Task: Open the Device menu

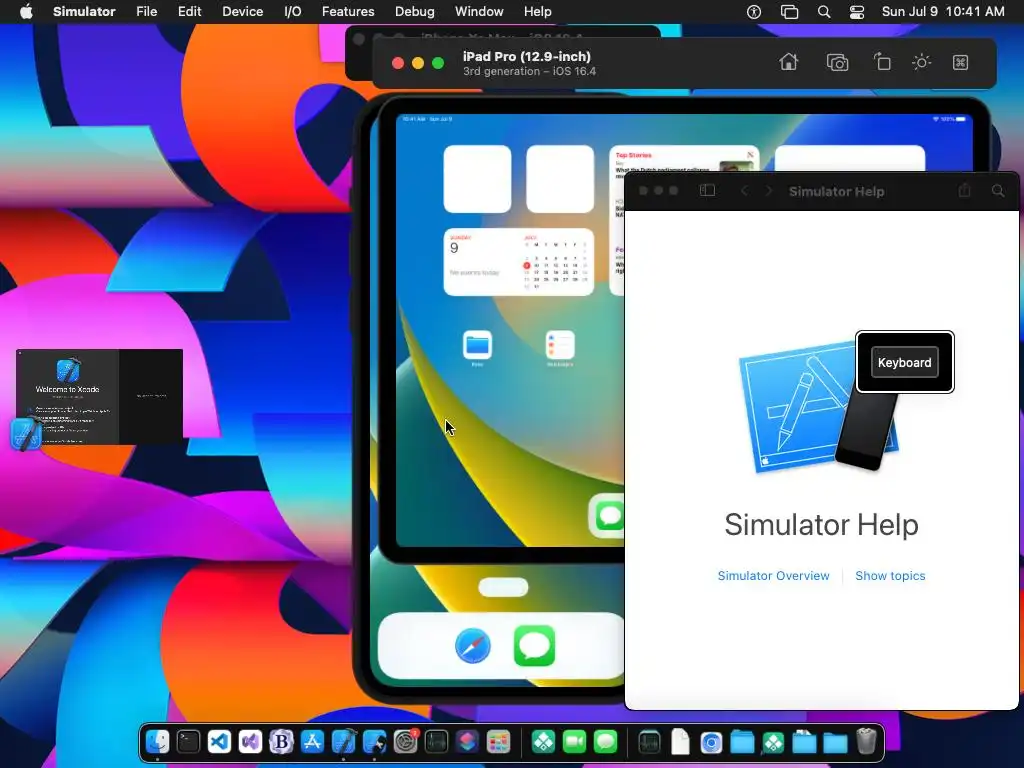Action: pyautogui.click(x=242, y=12)
